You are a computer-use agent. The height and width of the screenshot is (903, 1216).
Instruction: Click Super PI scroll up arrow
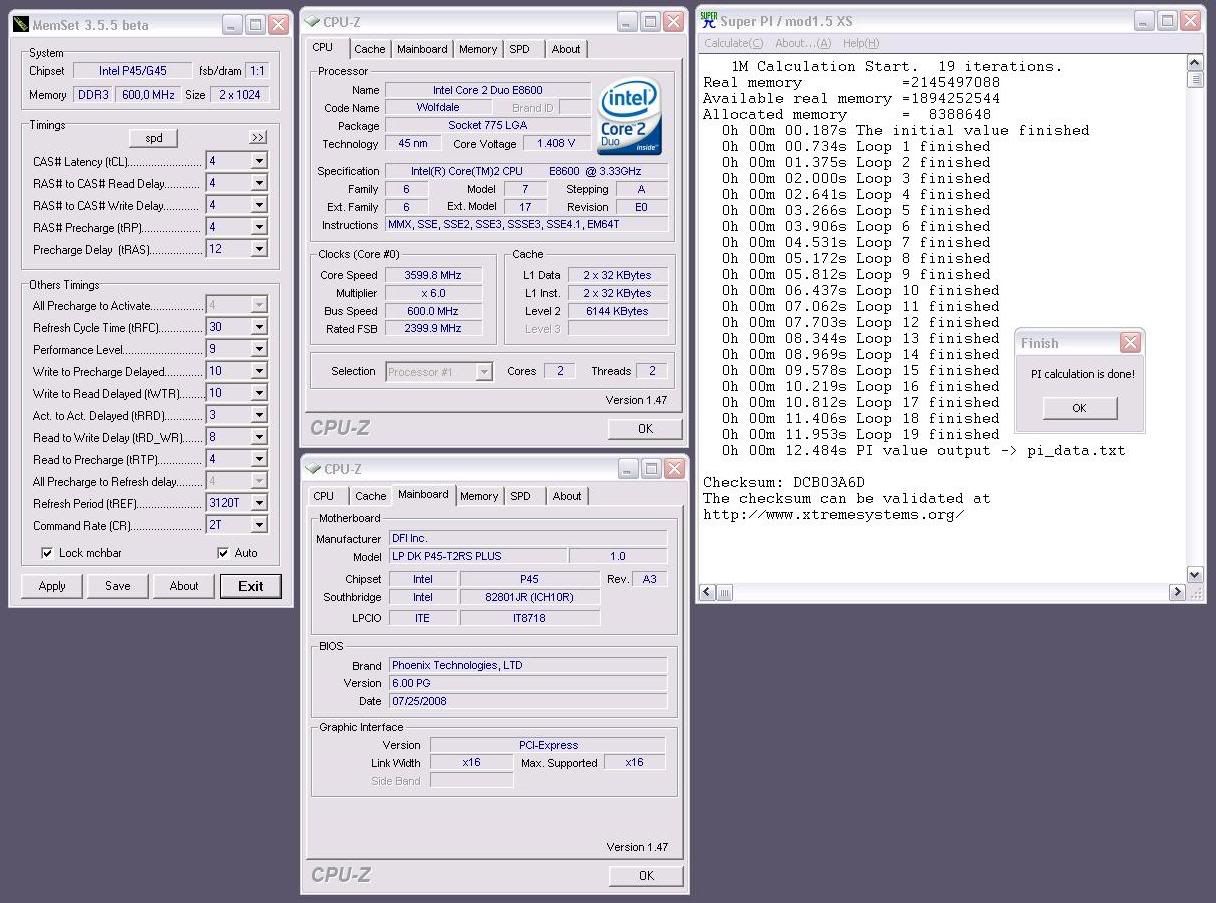pos(1195,63)
